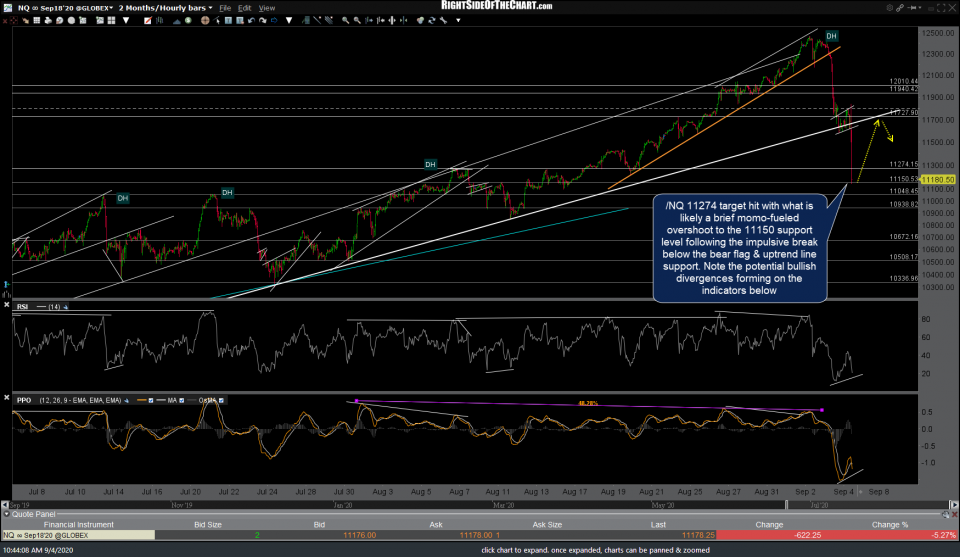
Task: Close the Quote Panel
Action: (954, 515)
